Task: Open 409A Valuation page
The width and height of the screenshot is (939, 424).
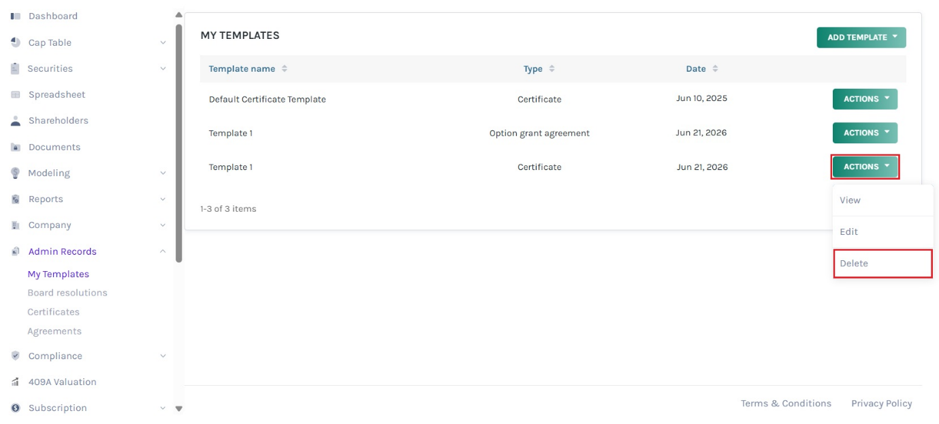Action: coord(62,382)
